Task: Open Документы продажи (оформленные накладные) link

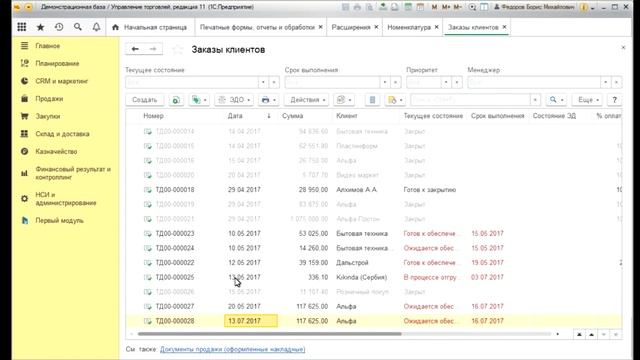Action: point(233,349)
